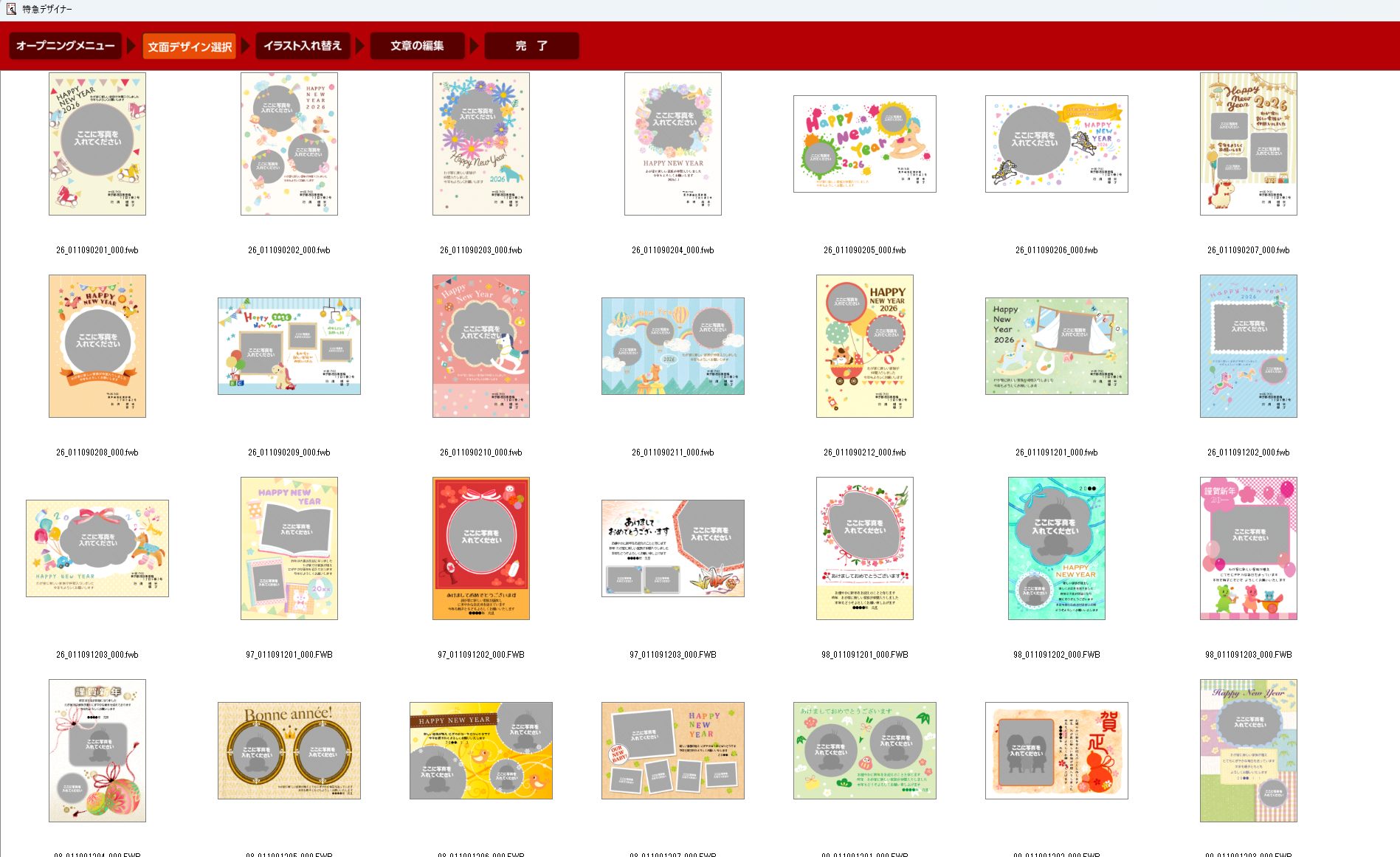Switch to the 文章の編集 step

point(417,46)
